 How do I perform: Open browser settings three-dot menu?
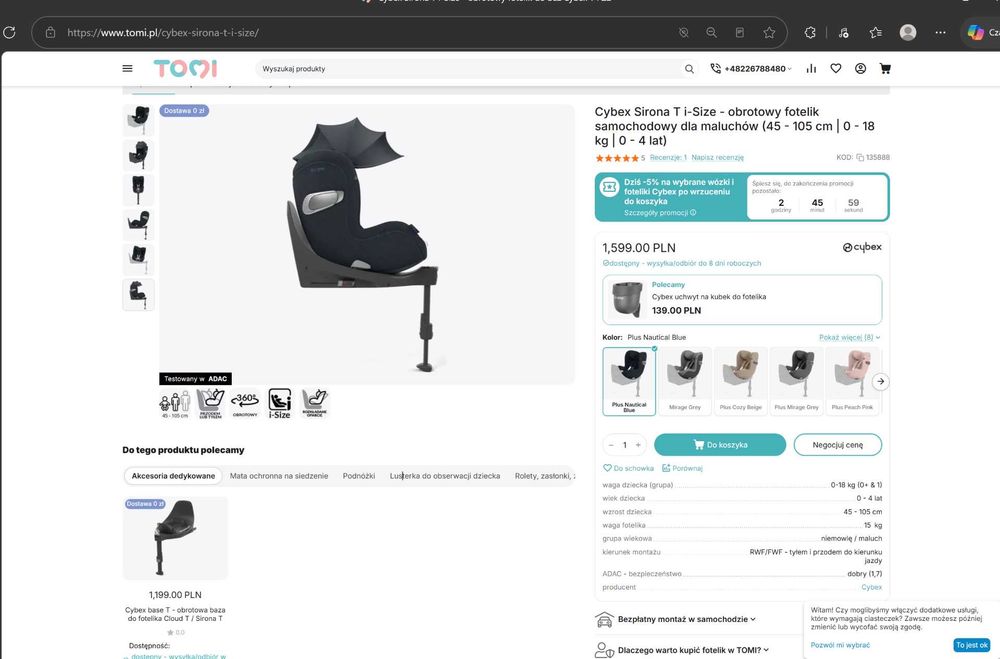[x=941, y=33]
